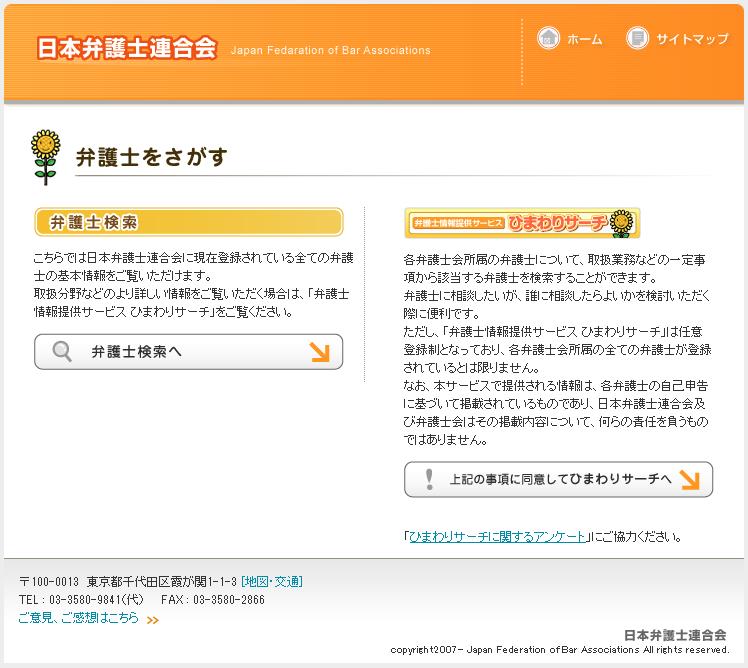Click the FAX : 03-3580-2866 text
This screenshot has height=668, width=748.
pyautogui.click(x=213, y=600)
